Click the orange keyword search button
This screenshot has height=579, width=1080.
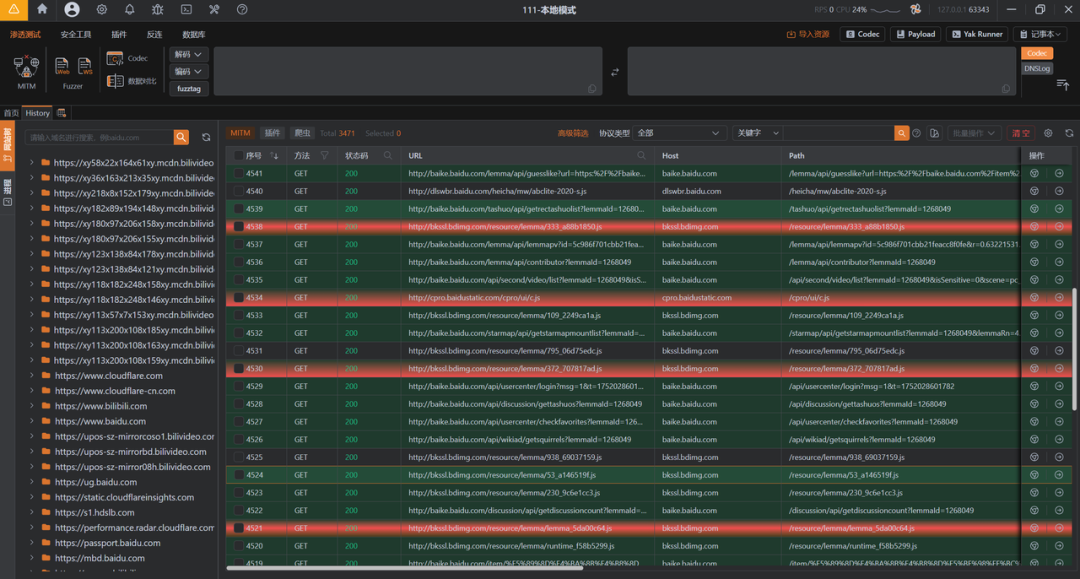click(901, 133)
